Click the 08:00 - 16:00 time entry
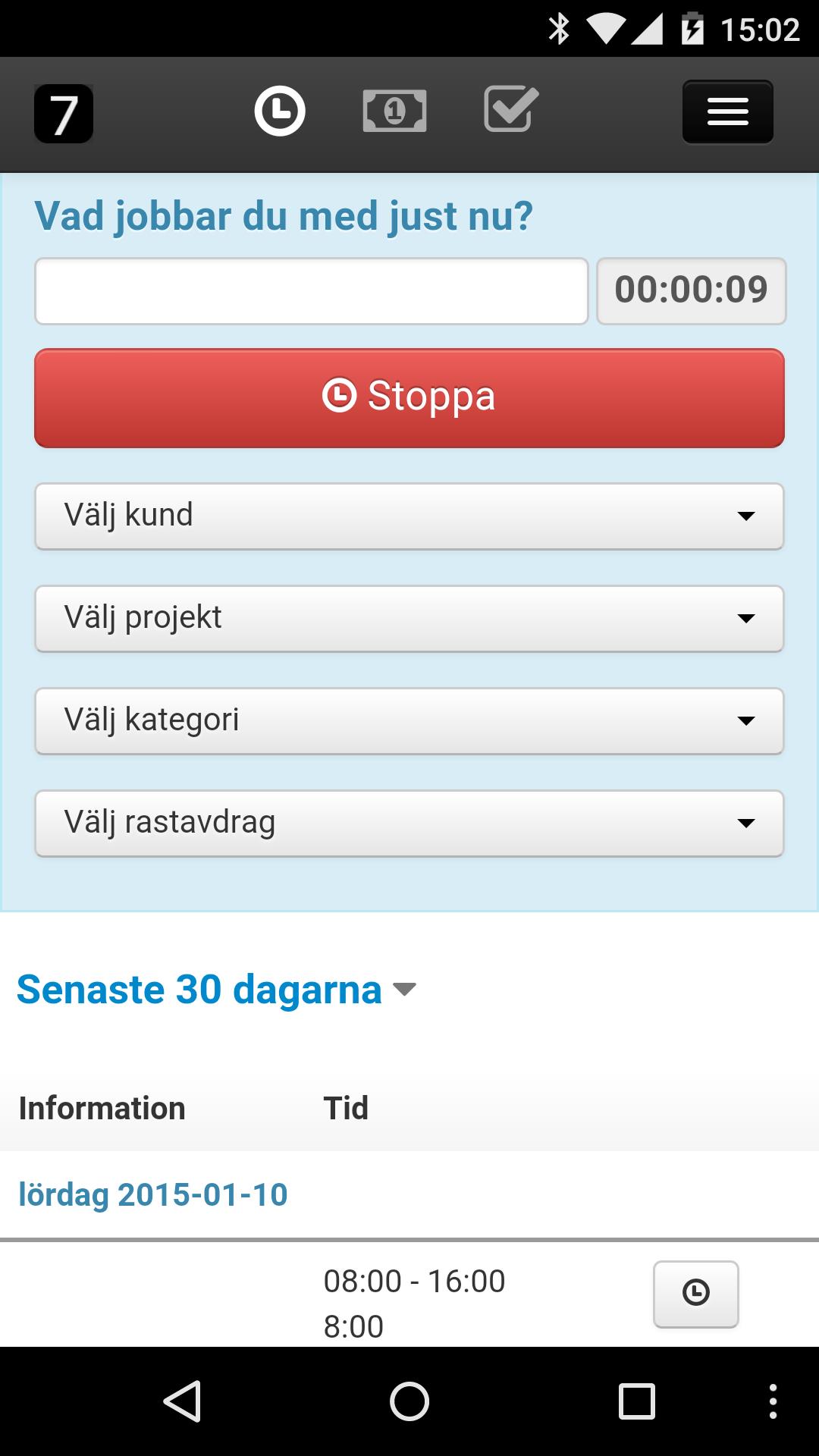 (414, 1282)
